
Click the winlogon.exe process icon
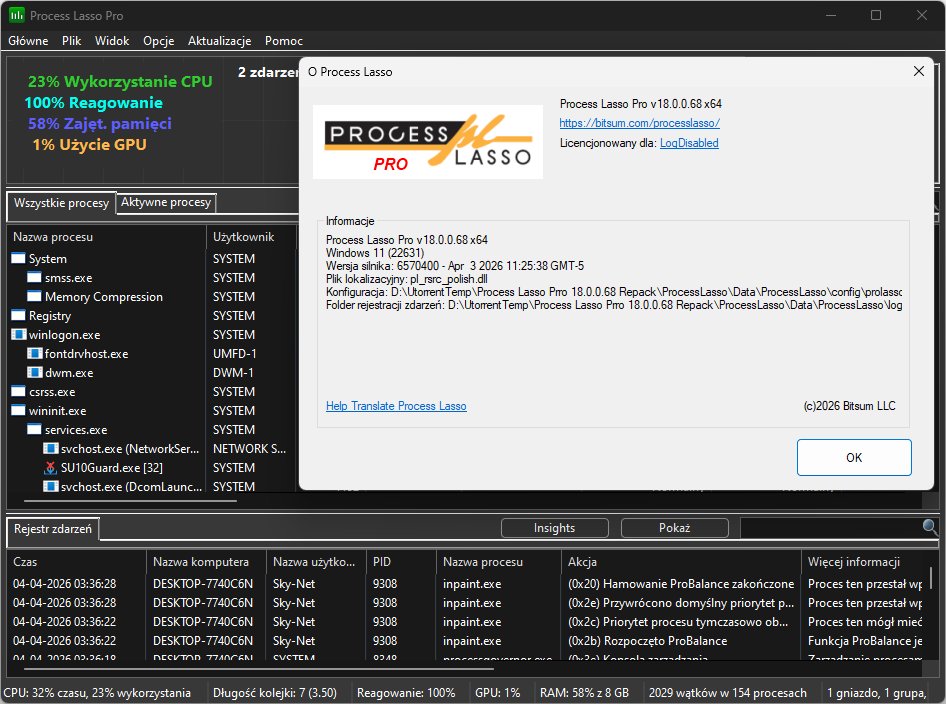(19, 334)
